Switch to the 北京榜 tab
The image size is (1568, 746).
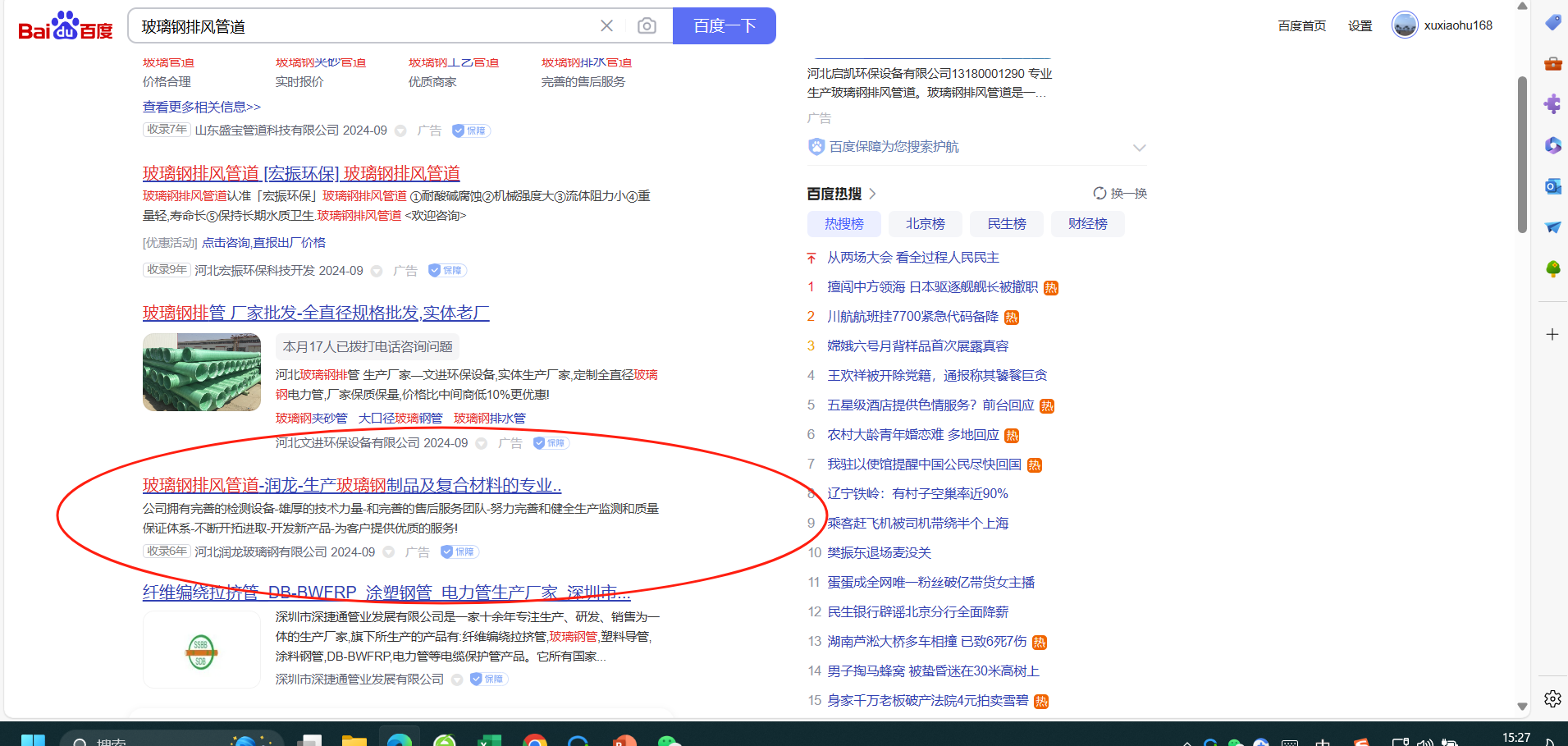pyautogui.click(x=925, y=224)
